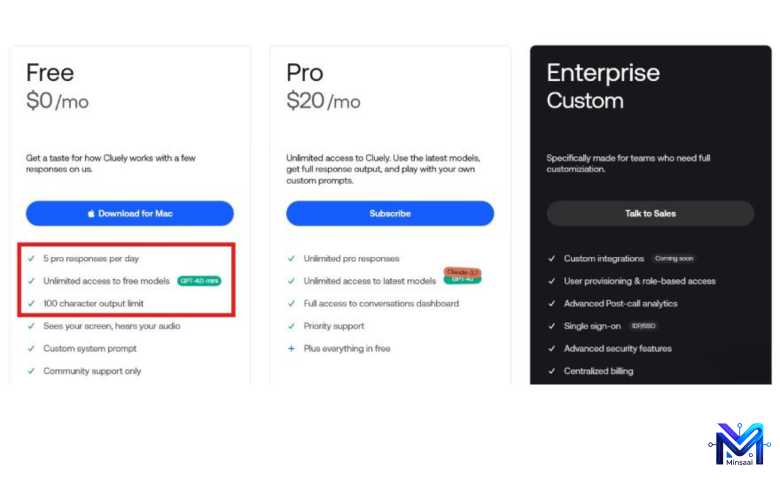Viewport: 780px width, 480px height.
Task: Click the GPT-4o-mini green badge
Action: click(x=199, y=281)
